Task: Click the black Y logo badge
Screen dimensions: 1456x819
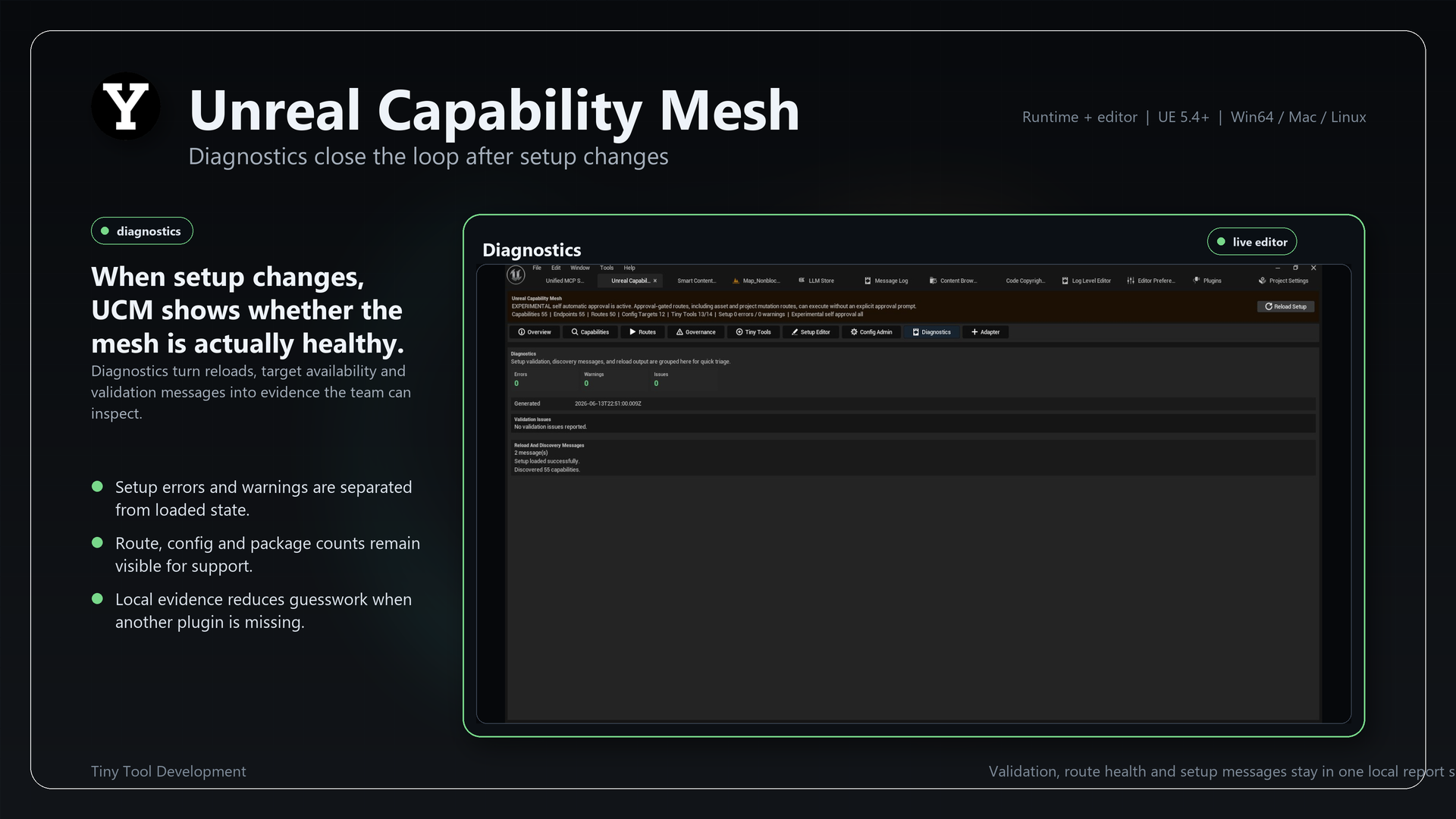Action: [x=125, y=106]
